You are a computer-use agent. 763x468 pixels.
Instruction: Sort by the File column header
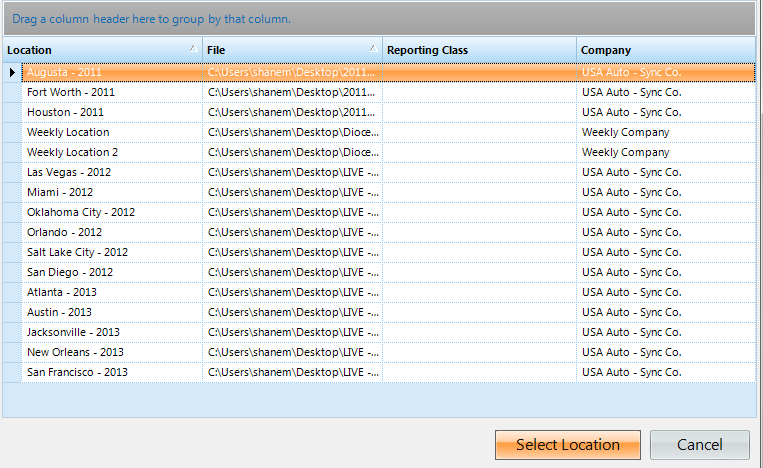(292, 50)
